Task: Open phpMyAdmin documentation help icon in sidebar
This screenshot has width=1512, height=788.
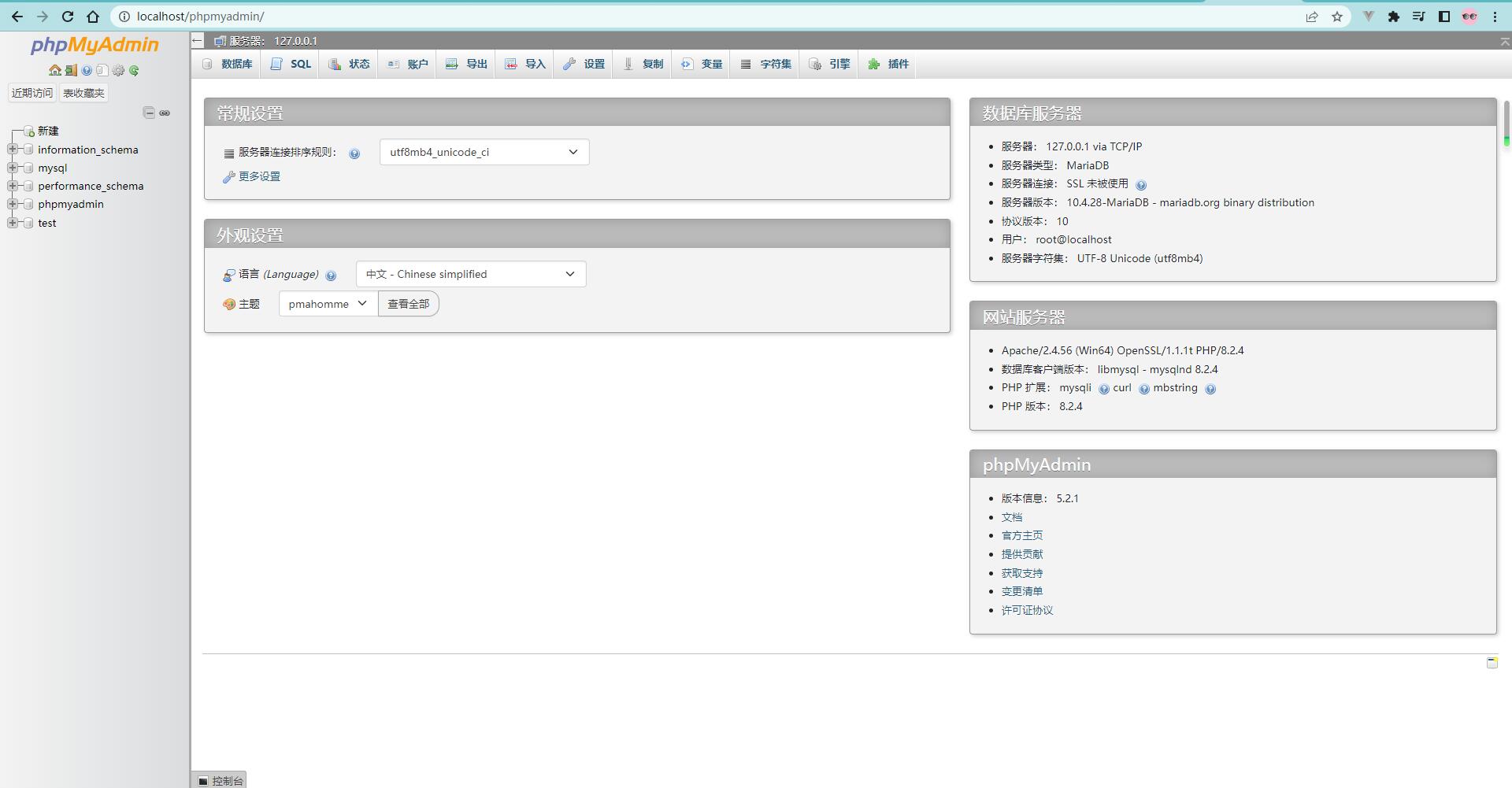Action: point(87,71)
